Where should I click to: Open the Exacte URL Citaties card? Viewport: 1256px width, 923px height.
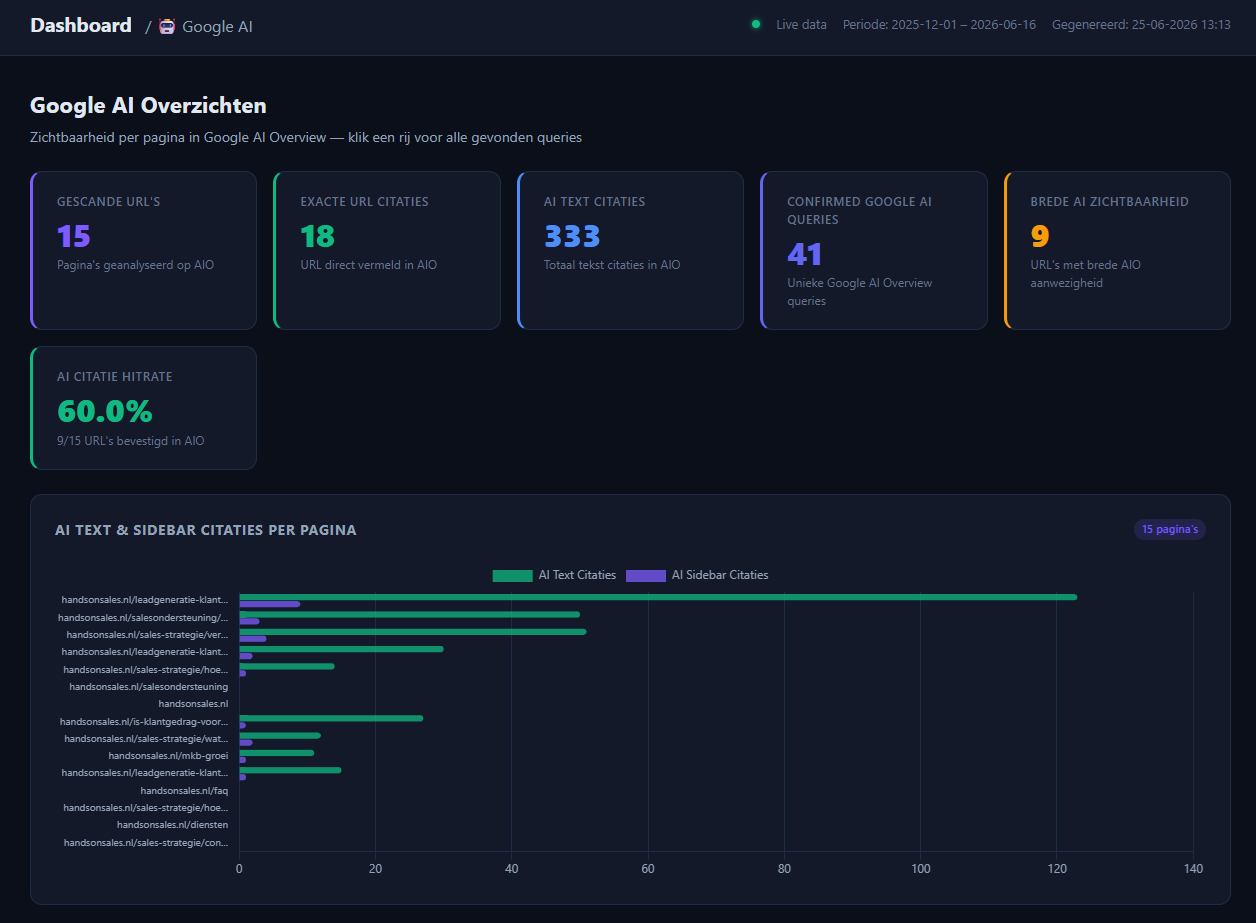[387, 250]
